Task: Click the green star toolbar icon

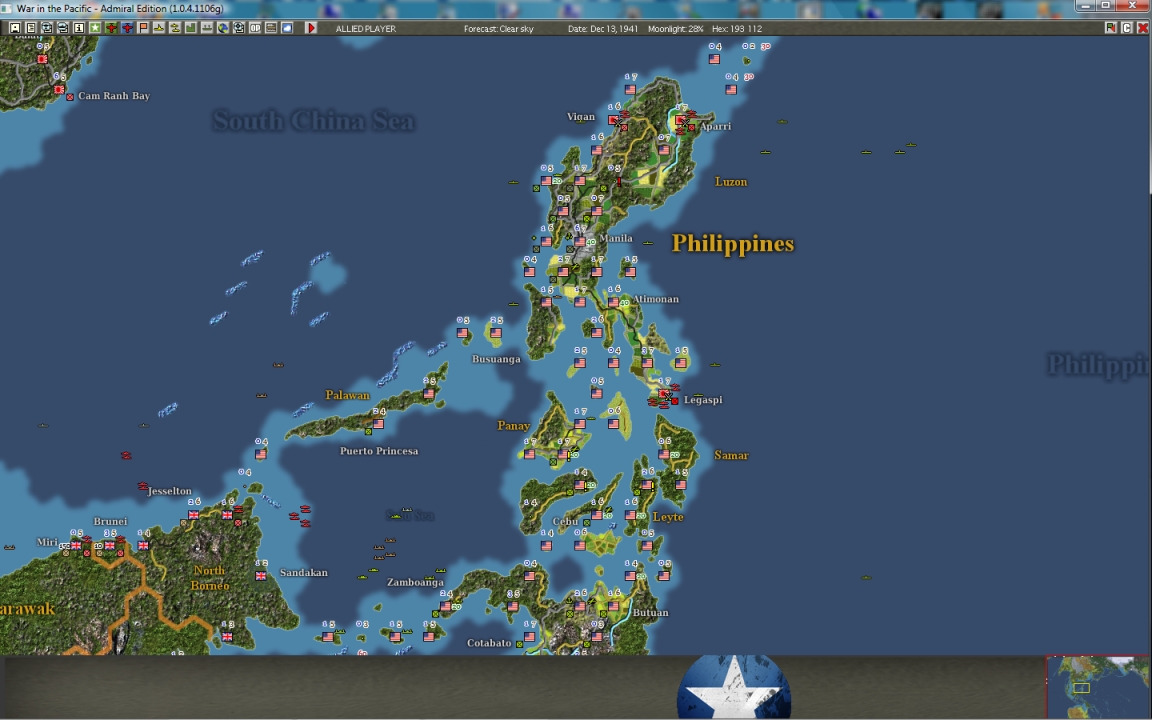Action: coord(95,28)
